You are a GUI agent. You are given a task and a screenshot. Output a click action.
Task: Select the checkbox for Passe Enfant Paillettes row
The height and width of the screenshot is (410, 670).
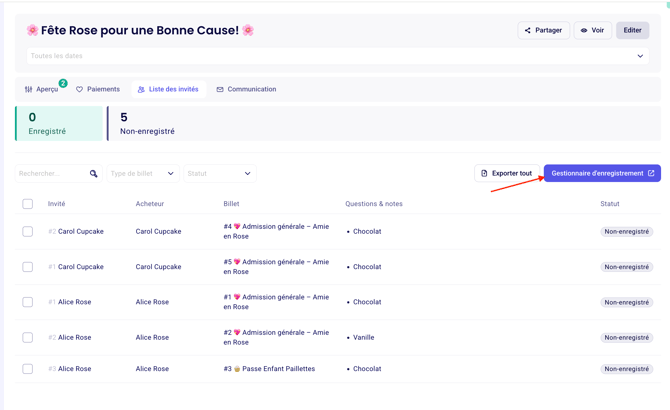click(x=28, y=369)
